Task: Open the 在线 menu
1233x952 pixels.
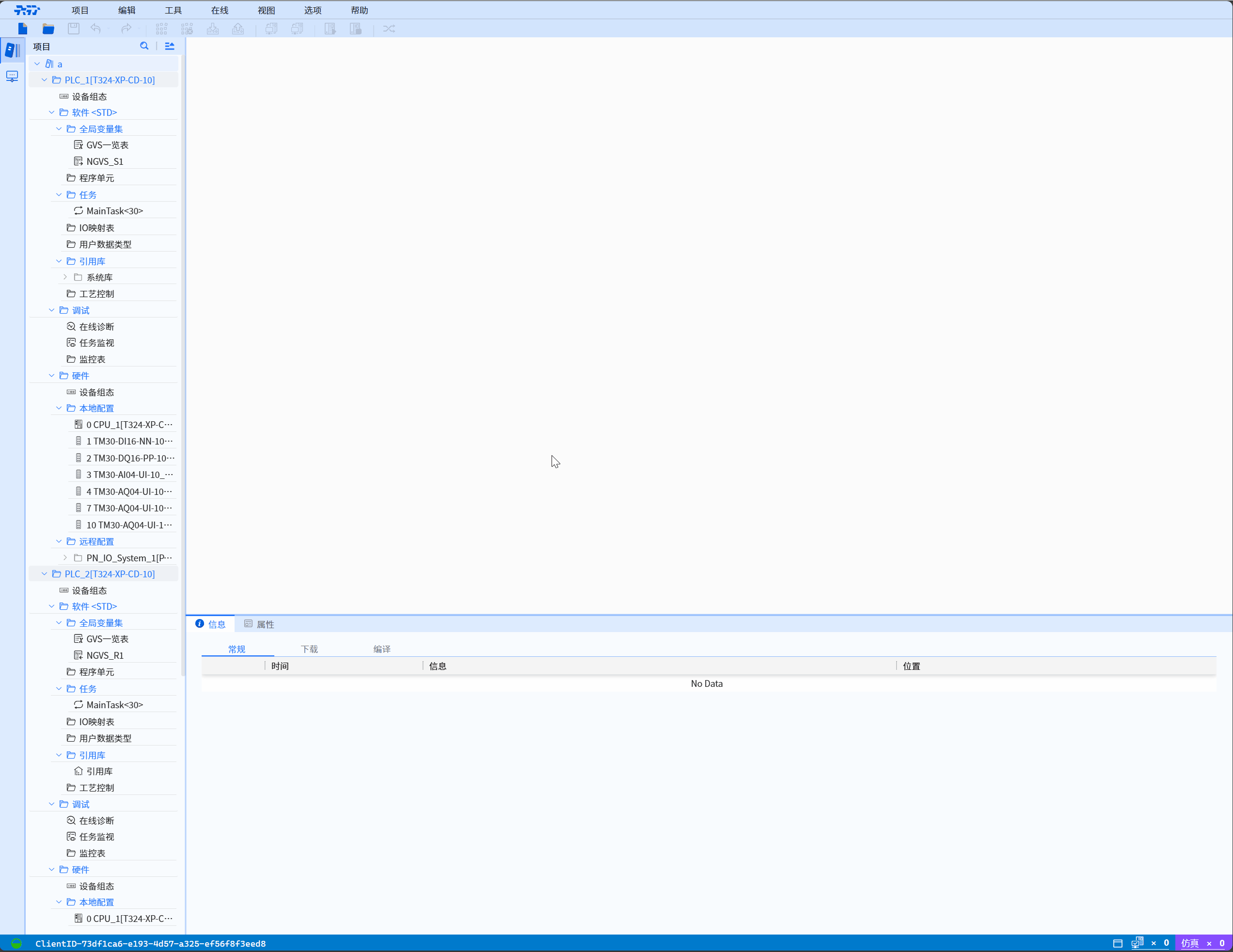Action: 220,10
